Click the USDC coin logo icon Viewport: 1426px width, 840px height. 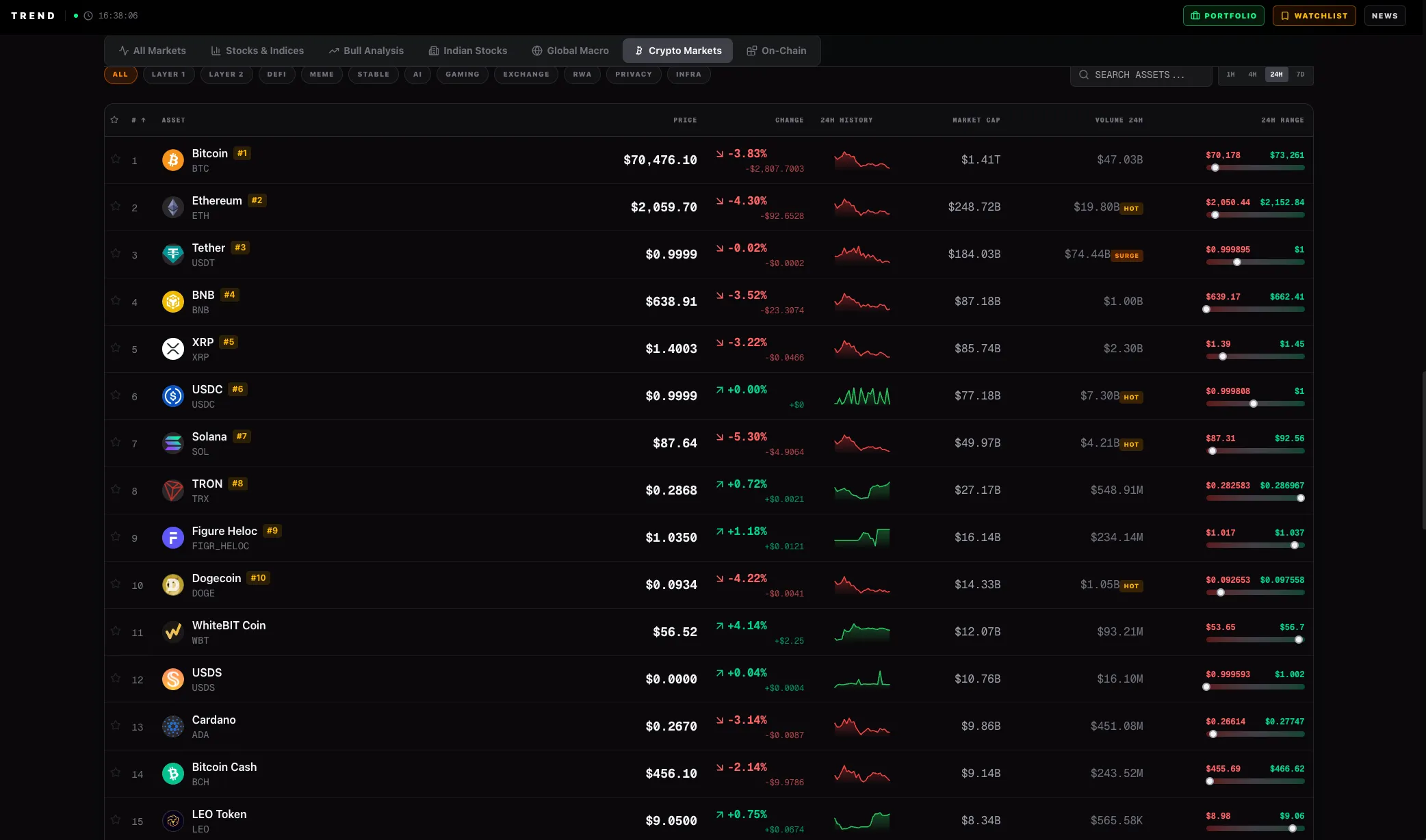pyautogui.click(x=173, y=396)
